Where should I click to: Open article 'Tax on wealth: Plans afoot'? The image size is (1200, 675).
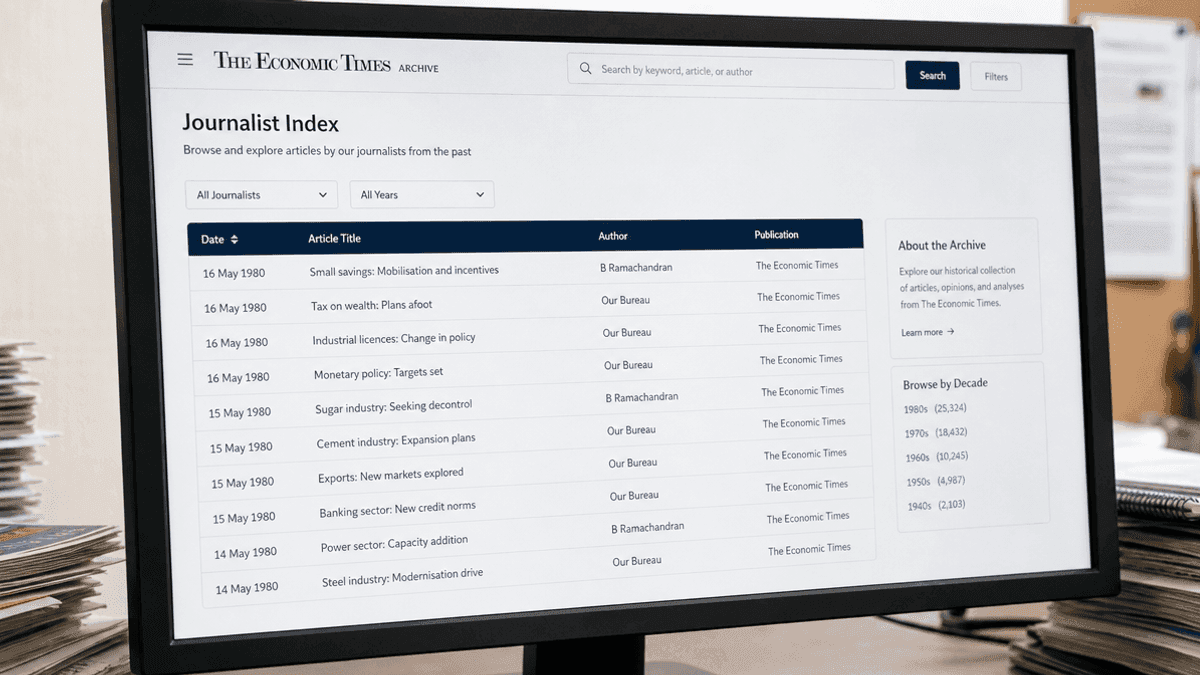(371, 305)
